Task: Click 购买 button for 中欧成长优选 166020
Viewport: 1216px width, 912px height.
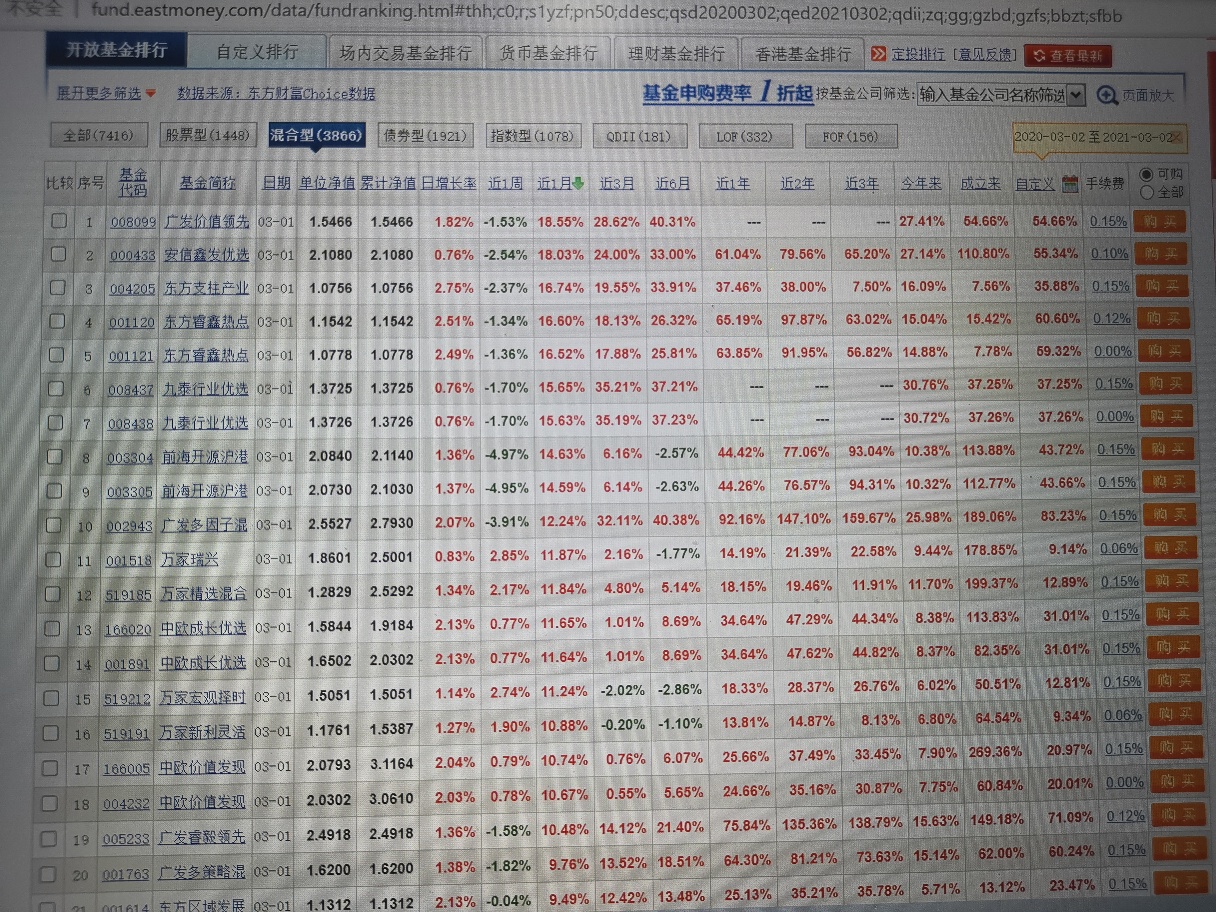Action: tap(1174, 615)
